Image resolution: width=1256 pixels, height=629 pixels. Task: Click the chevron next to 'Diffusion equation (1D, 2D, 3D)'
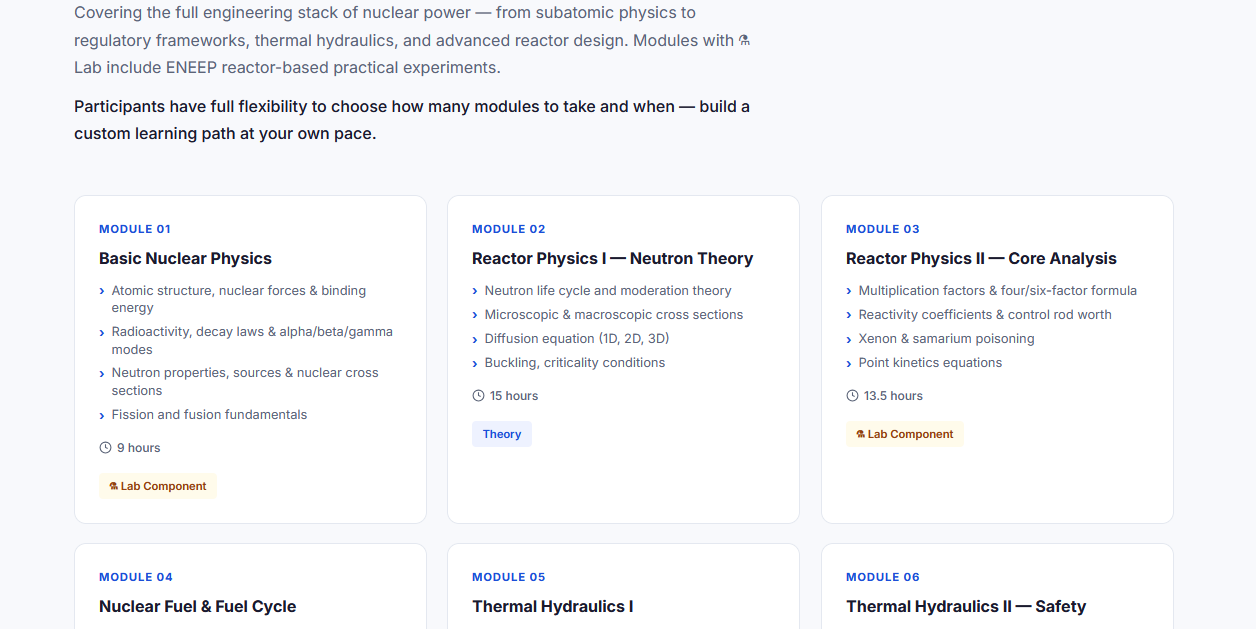[x=475, y=340]
